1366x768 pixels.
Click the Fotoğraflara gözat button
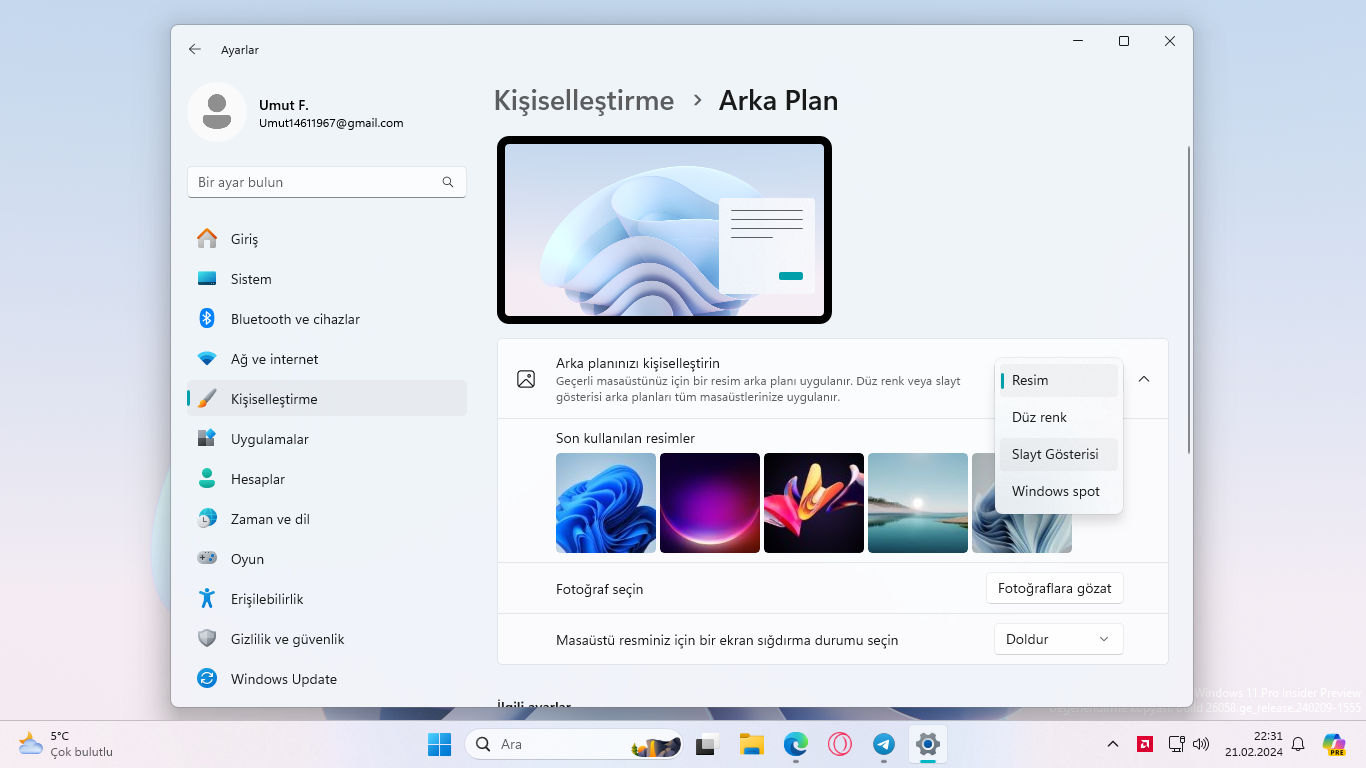point(1055,589)
